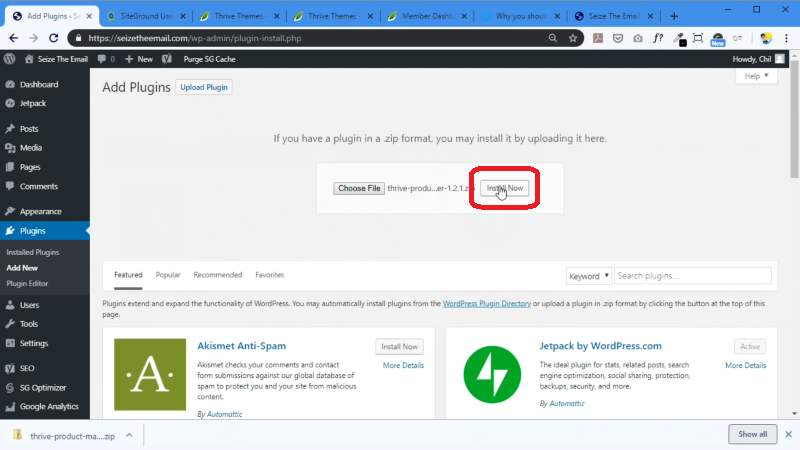Bookmark this page with the star icon
The height and width of the screenshot is (450, 800).
573,38
